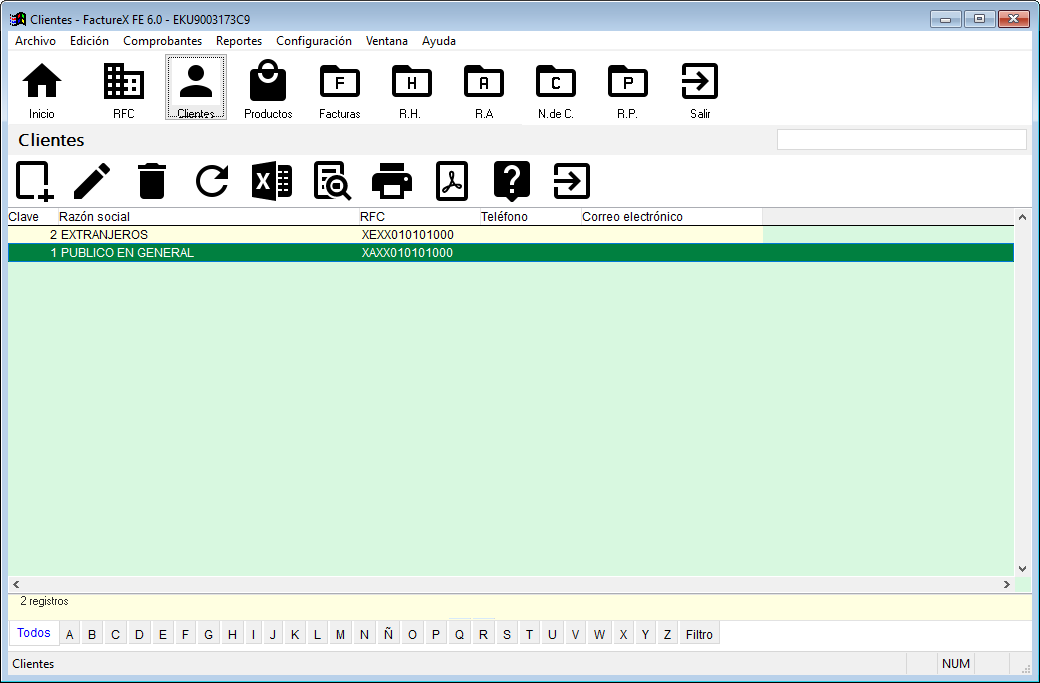Open Productos shopping bag icon

pos(268,88)
